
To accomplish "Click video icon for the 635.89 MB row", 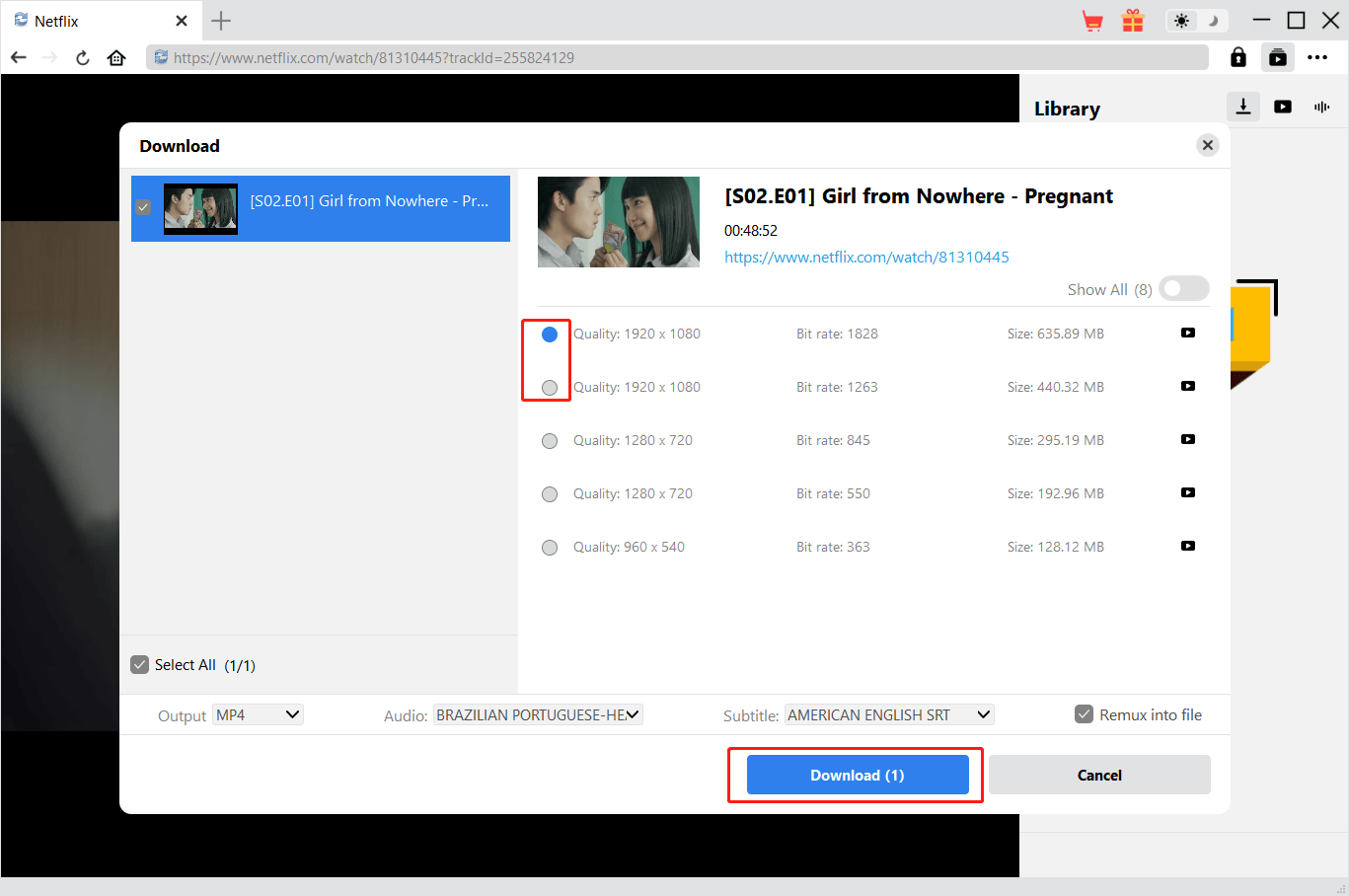I will 1188,333.
